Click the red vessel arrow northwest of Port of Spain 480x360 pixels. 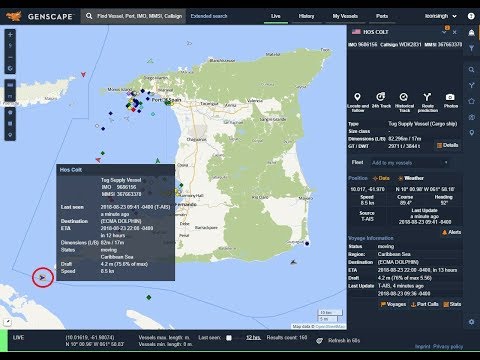[83, 74]
